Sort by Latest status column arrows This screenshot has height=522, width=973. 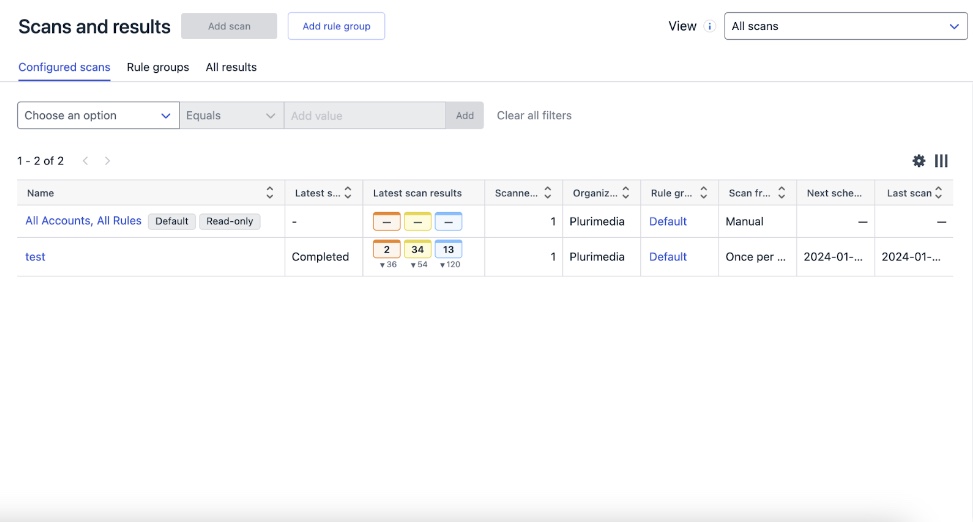[348, 193]
